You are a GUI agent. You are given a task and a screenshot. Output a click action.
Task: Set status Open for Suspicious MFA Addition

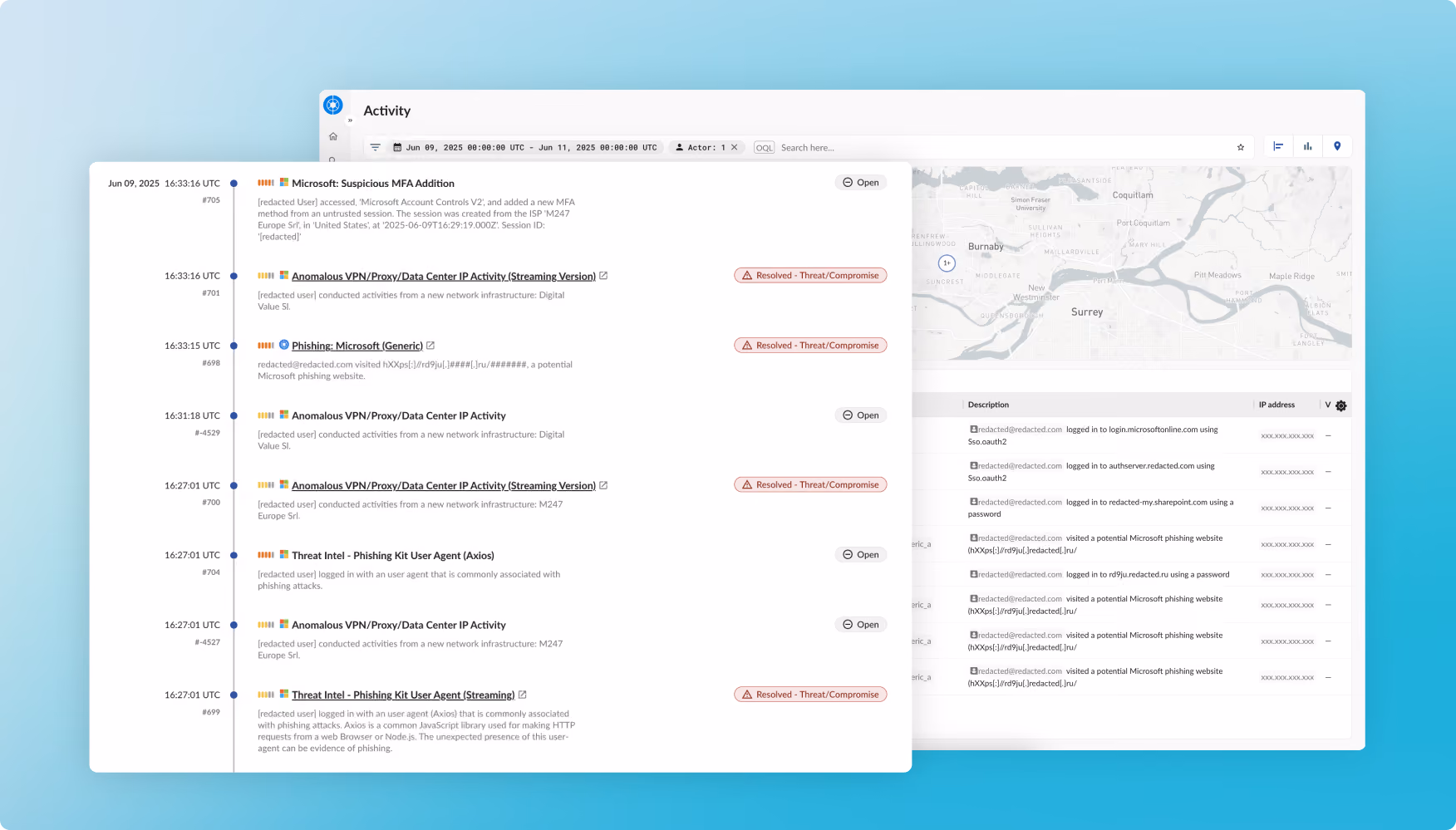tap(861, 183)
